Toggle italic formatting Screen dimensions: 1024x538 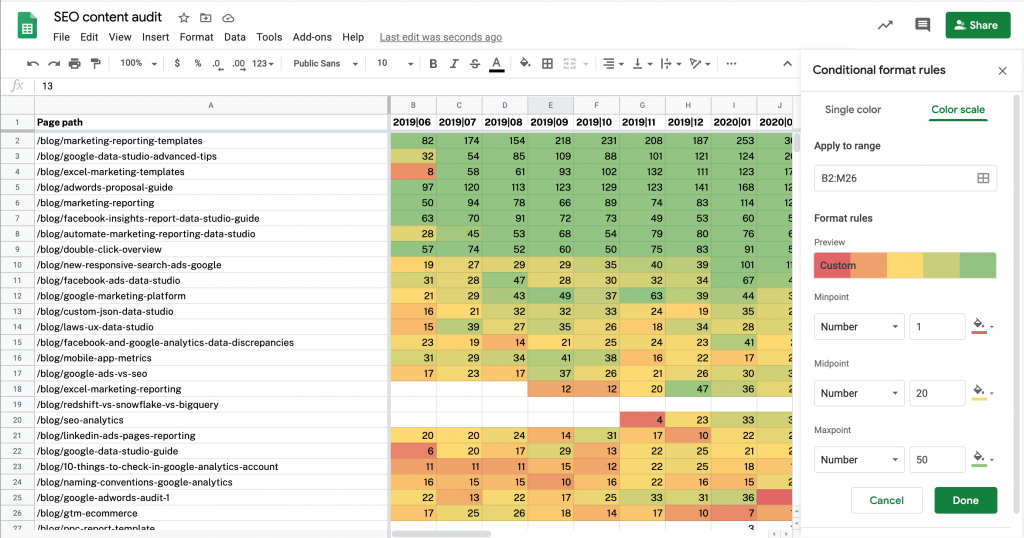[x=454, y=63]
